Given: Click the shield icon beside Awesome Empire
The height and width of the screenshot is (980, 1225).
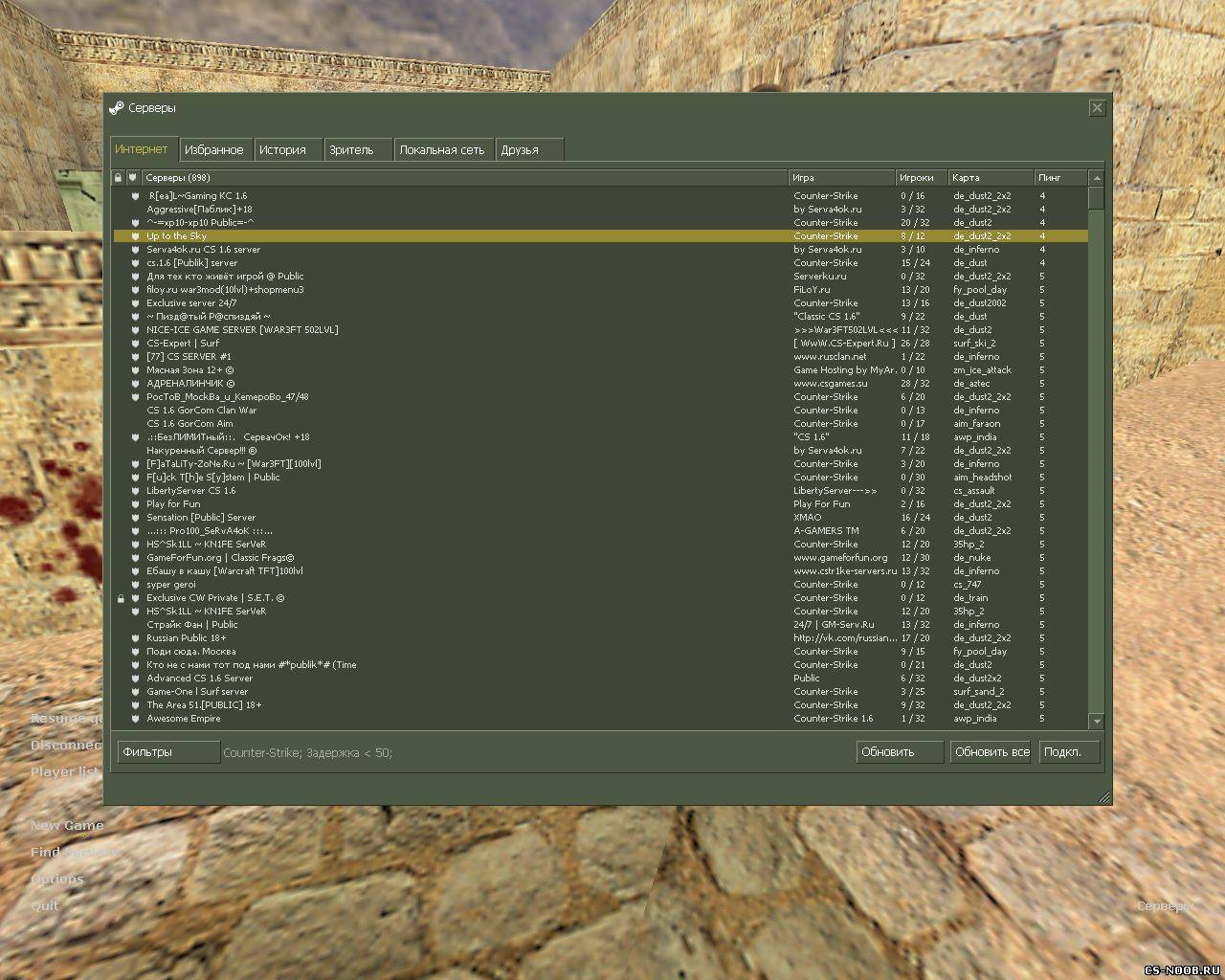Looking at the screenshot, I should click(x=135, y=719).
